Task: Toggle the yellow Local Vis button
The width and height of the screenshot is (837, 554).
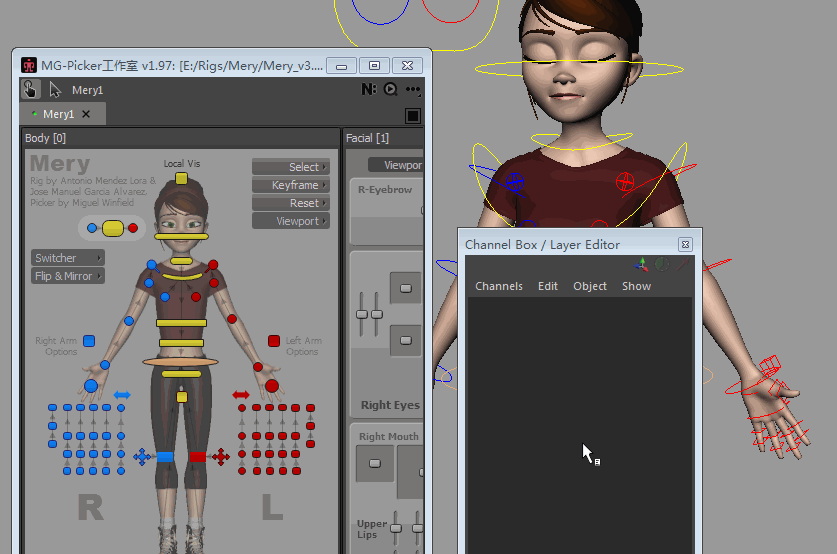Action: point(181,179)
